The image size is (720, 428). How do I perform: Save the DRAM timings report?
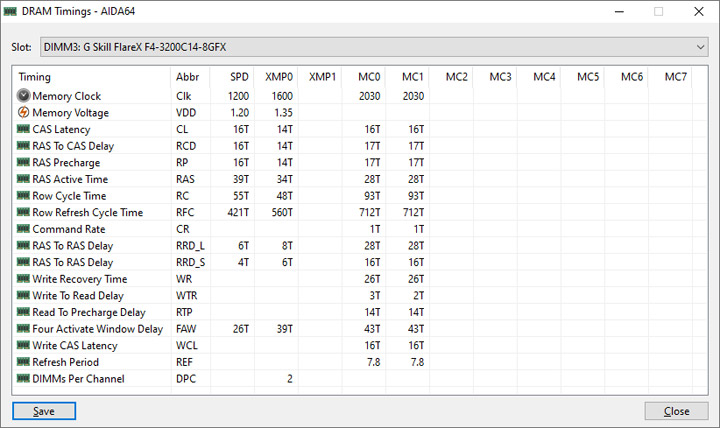click(44, 411)
